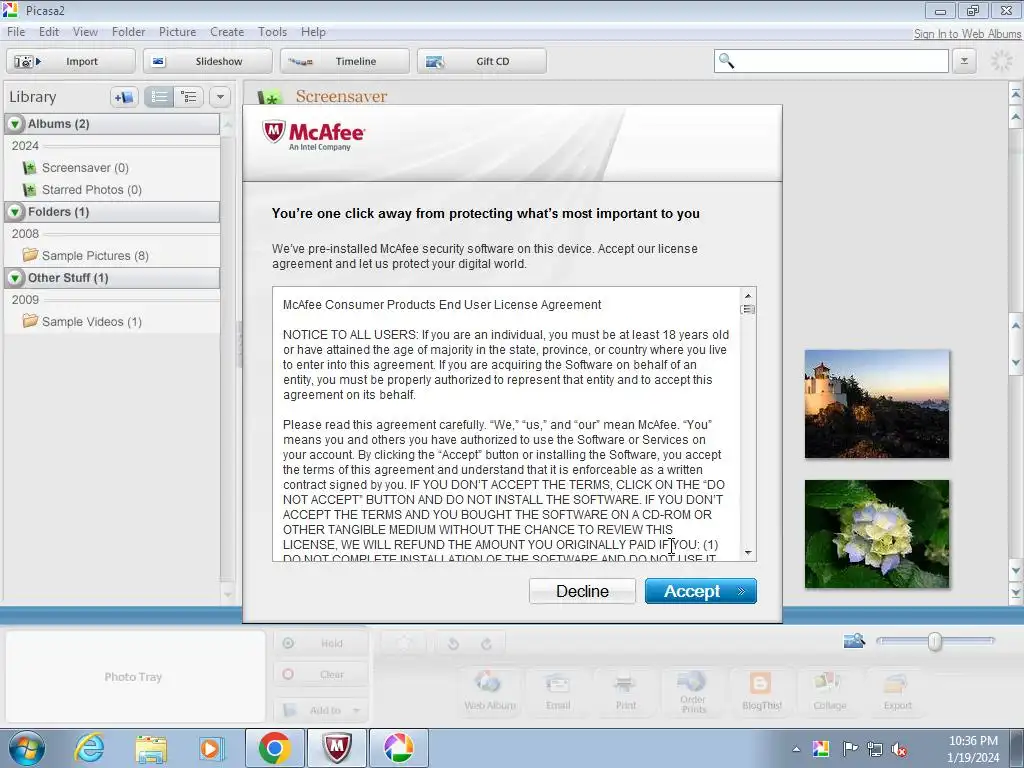1024x768 pixels.
Task: Open Windows Media Player from the taskbar
Action: coord(211,748)
